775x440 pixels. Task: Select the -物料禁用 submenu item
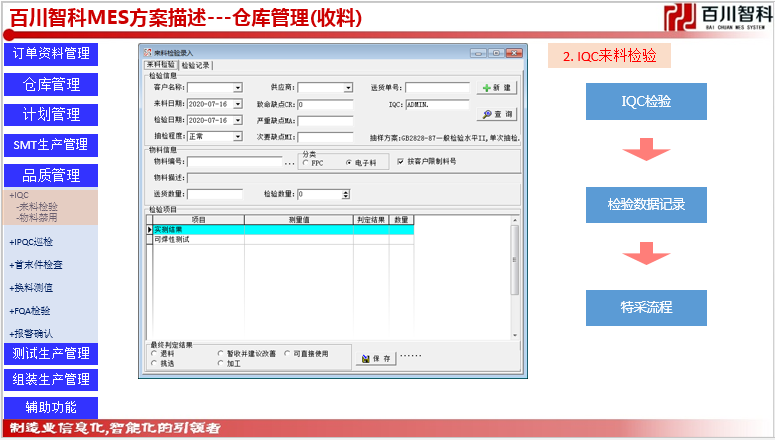[37, 217]
